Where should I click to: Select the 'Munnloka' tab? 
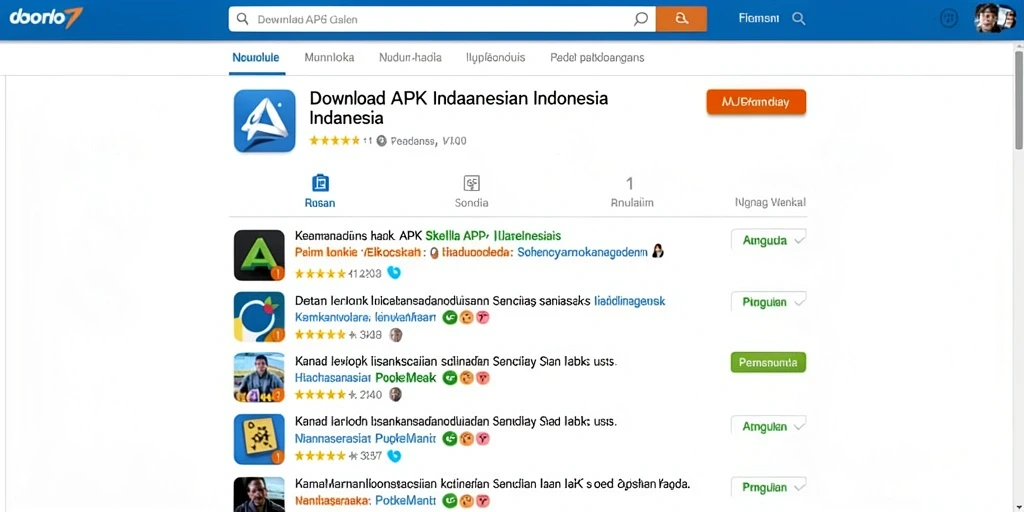coord(329,57)
